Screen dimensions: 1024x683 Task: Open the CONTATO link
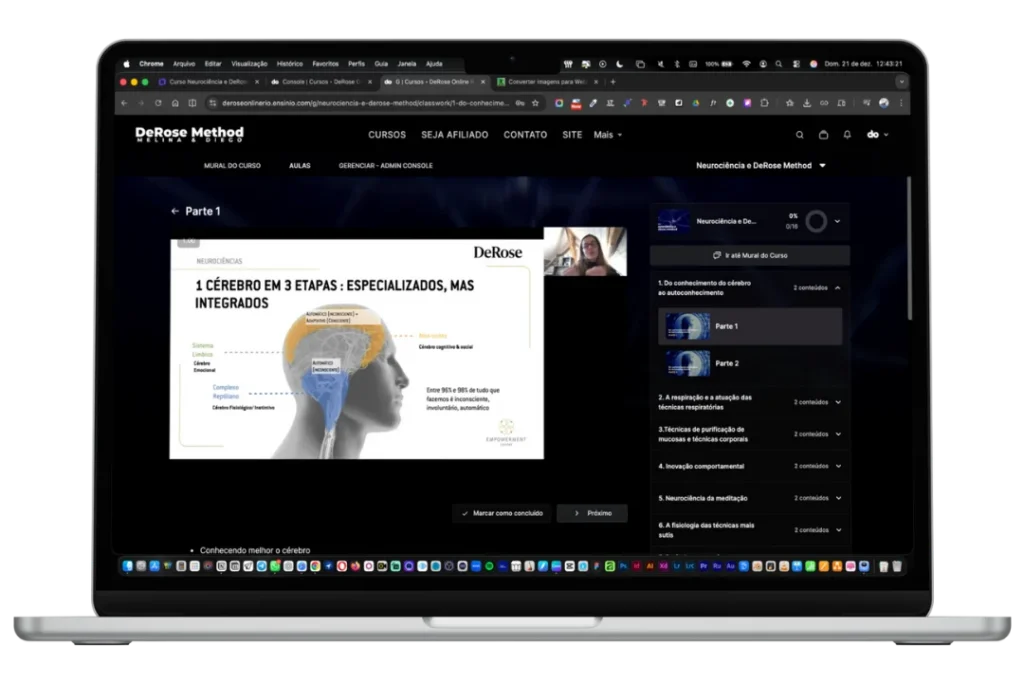point(525,135)
